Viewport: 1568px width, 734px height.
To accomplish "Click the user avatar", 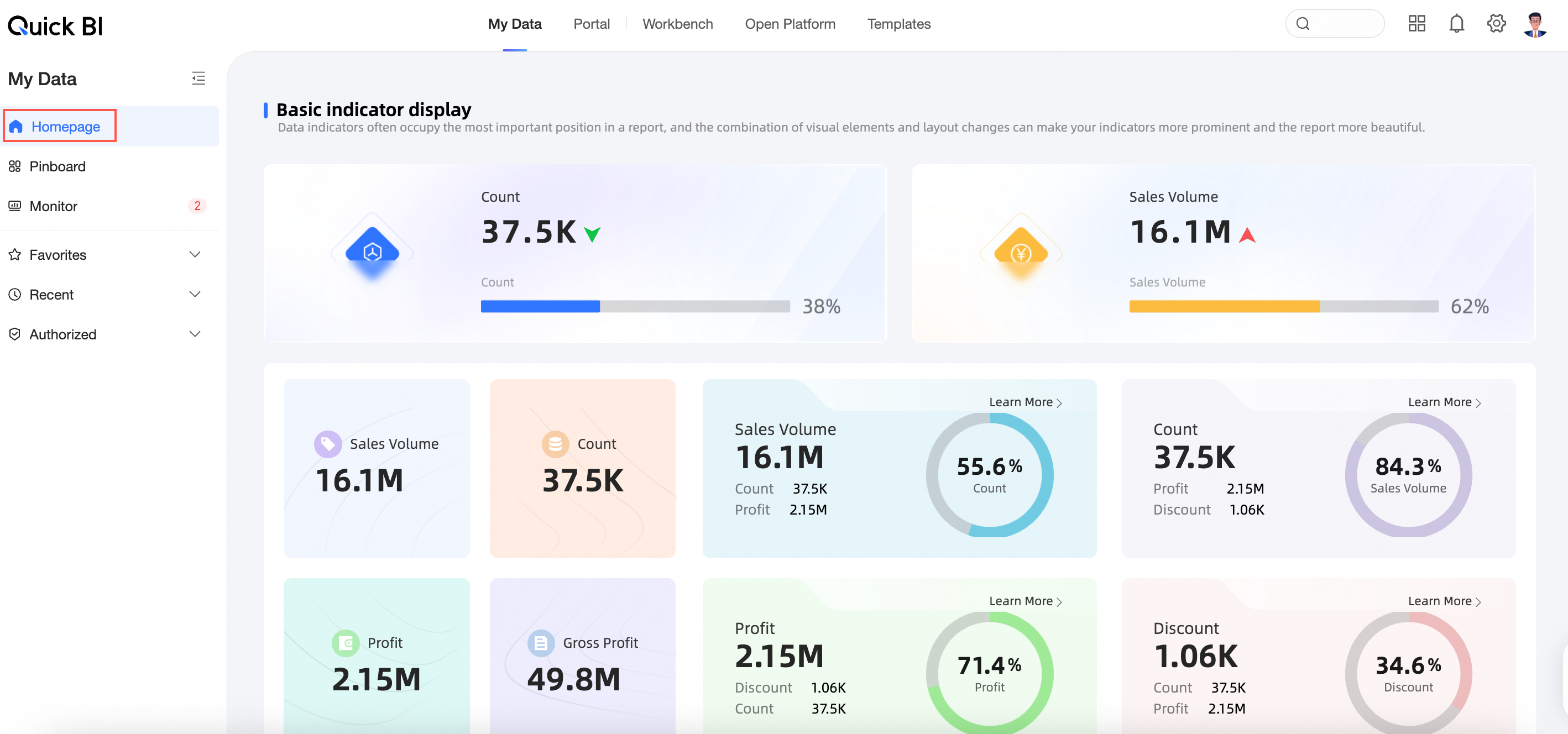I will 1535,24.
